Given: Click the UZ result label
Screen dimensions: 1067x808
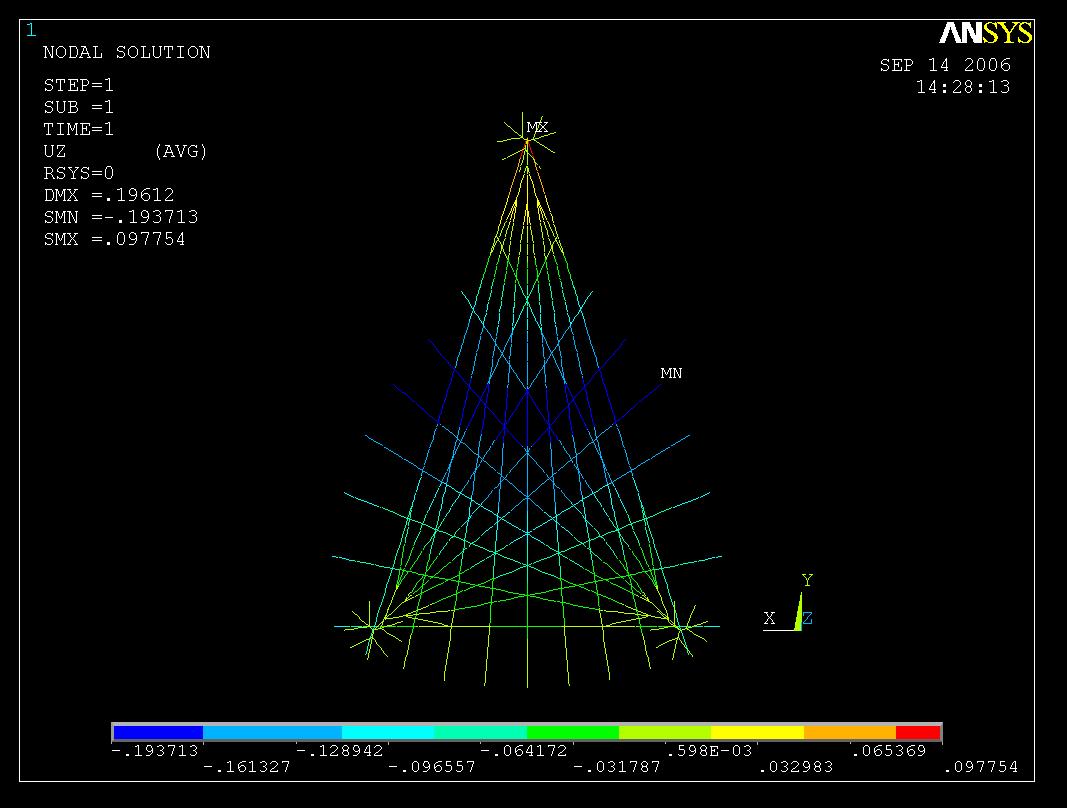Looking at the screenshot, I should point(54,151).
